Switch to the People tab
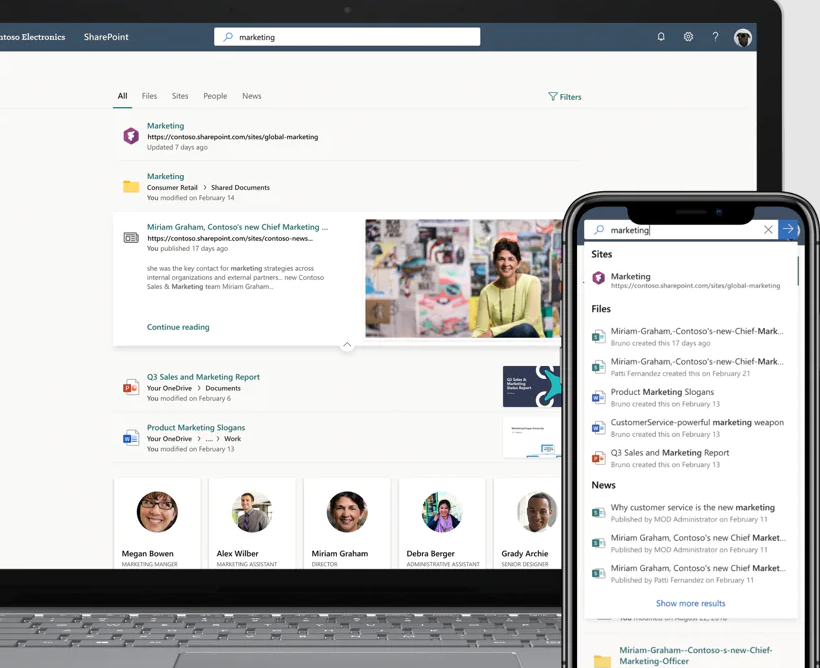Viewport: 820px width, 668px height. coord(215,96)
